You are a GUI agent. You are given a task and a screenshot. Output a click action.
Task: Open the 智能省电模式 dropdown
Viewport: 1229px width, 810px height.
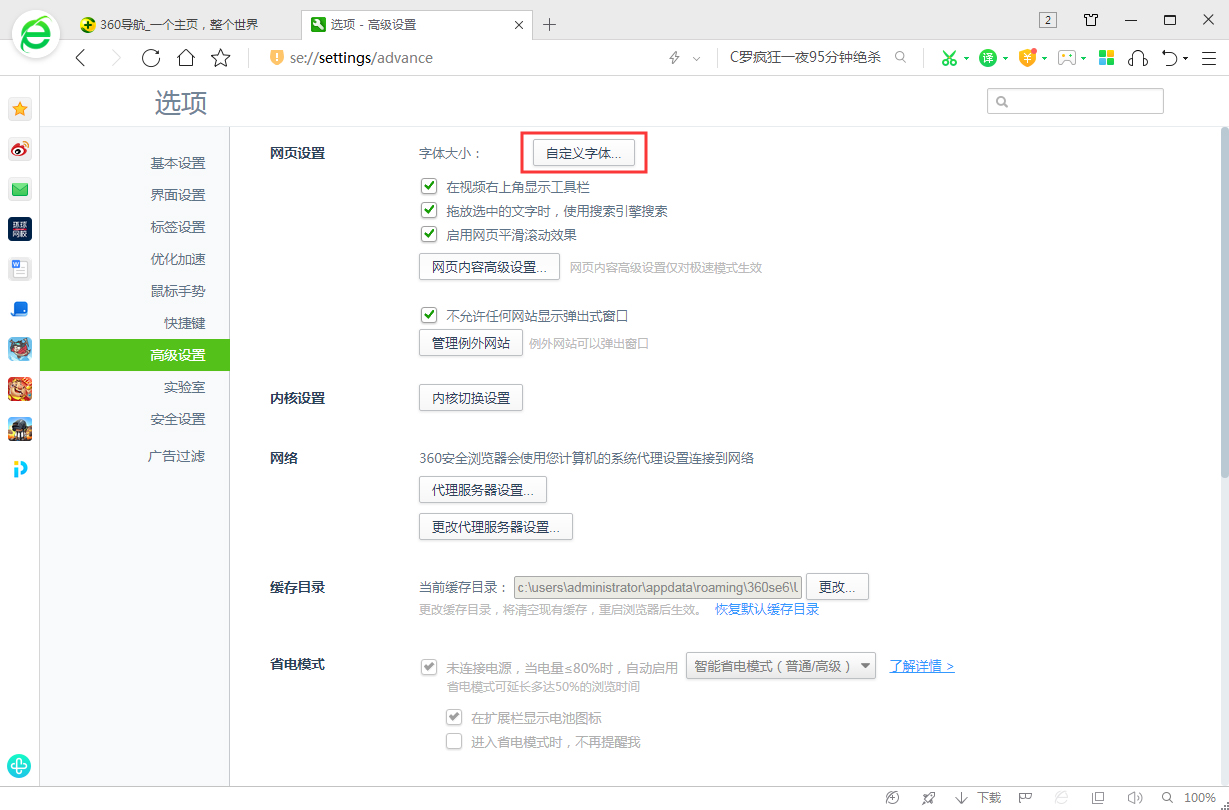[780, 665]
